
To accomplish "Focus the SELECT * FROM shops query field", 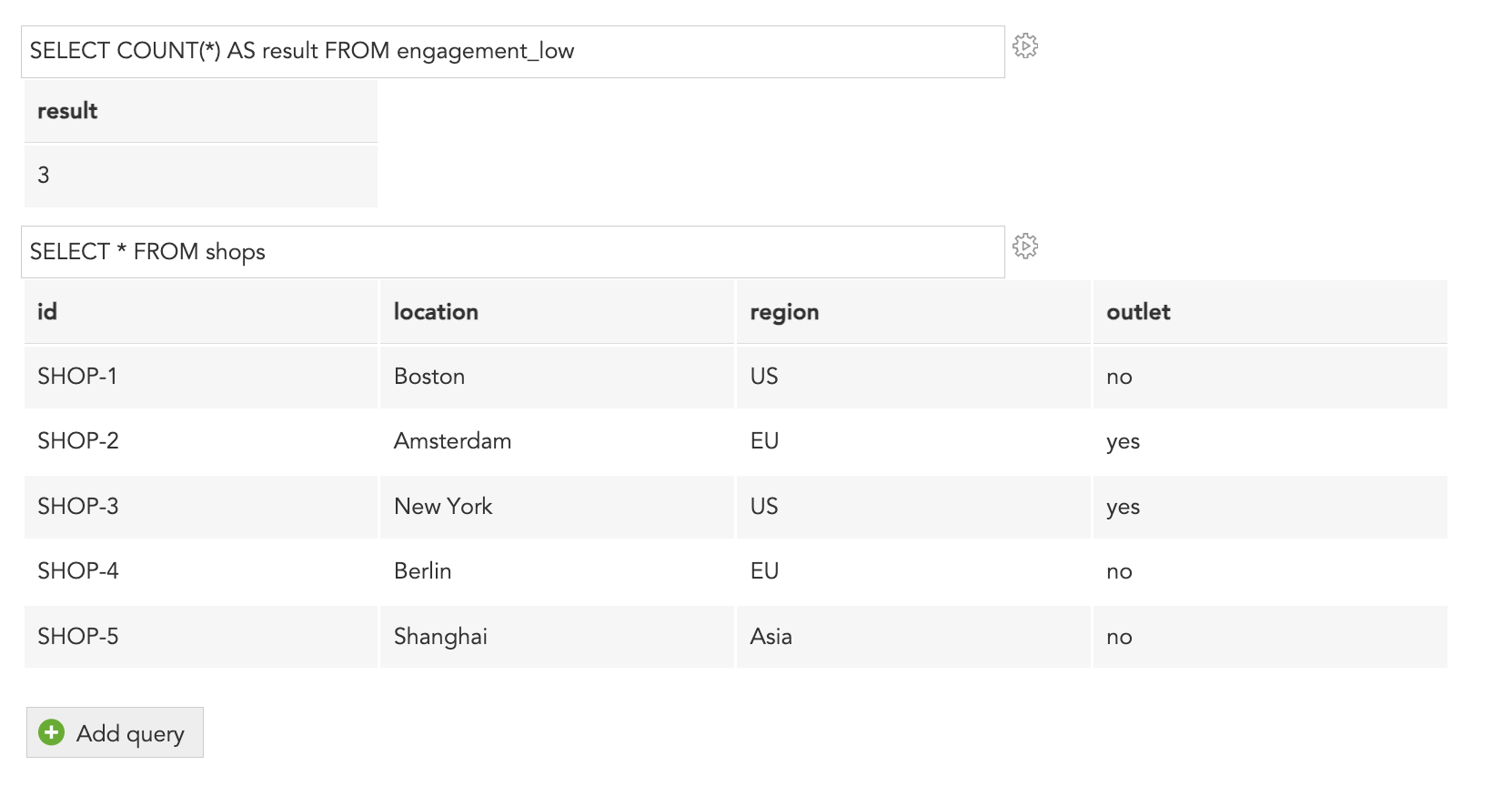I will tap(513, 252).
